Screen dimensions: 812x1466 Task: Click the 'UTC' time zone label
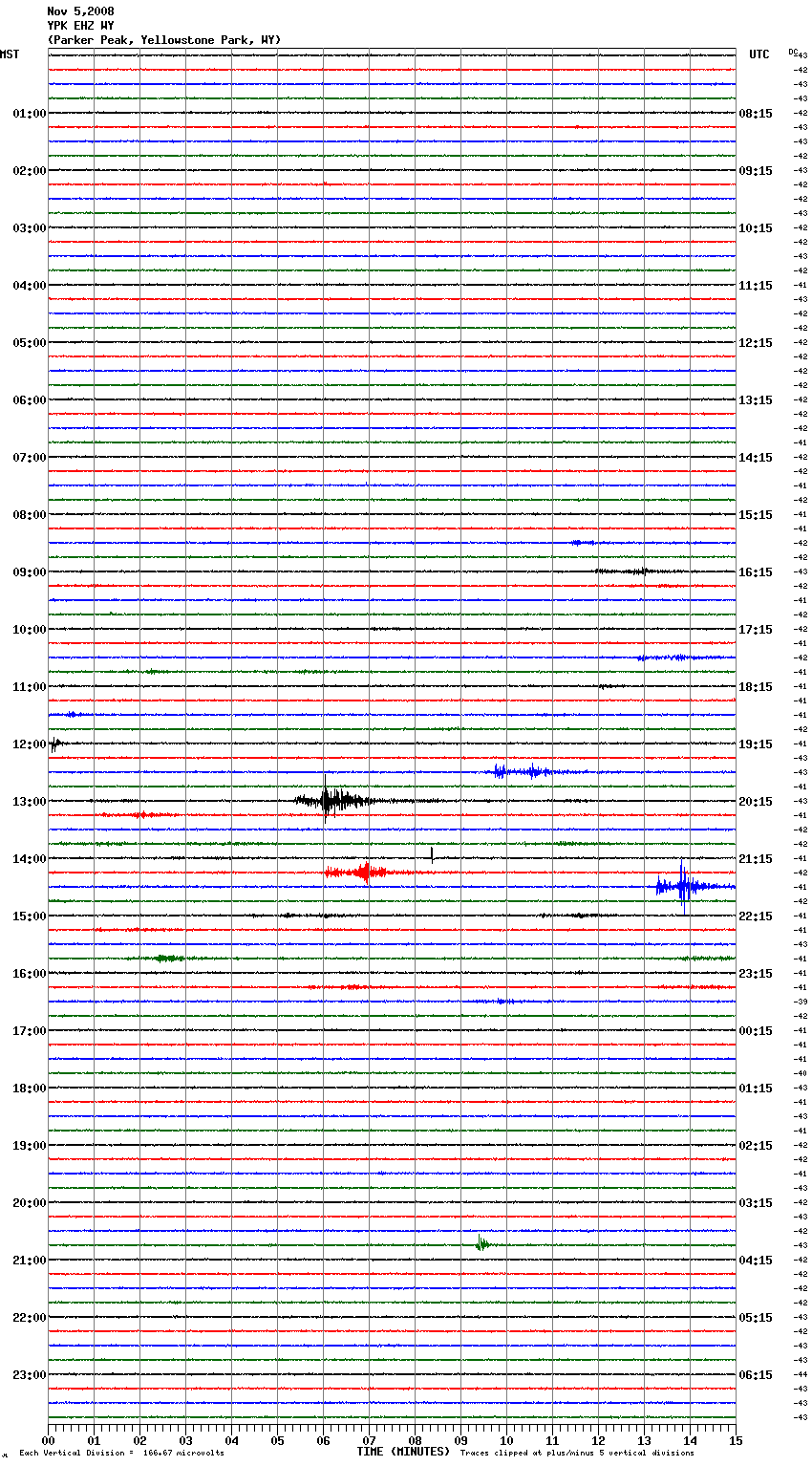tap(759, 54)
